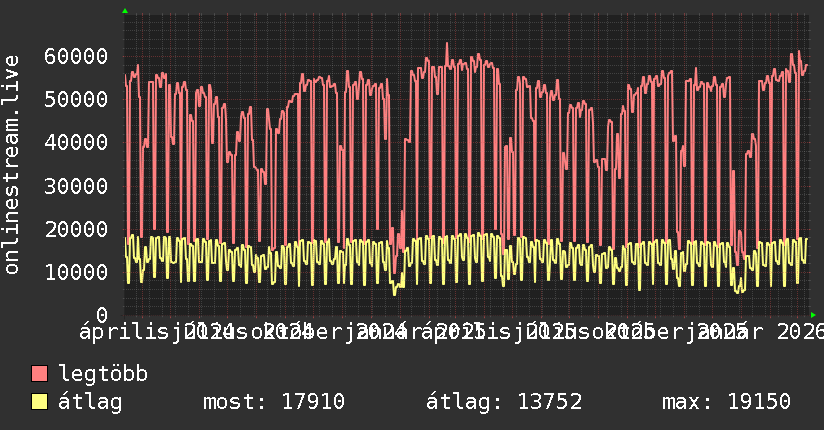
Task: Click the yellow átlag legend swatch
Action: pyautogui.click(x=39, y=402)
